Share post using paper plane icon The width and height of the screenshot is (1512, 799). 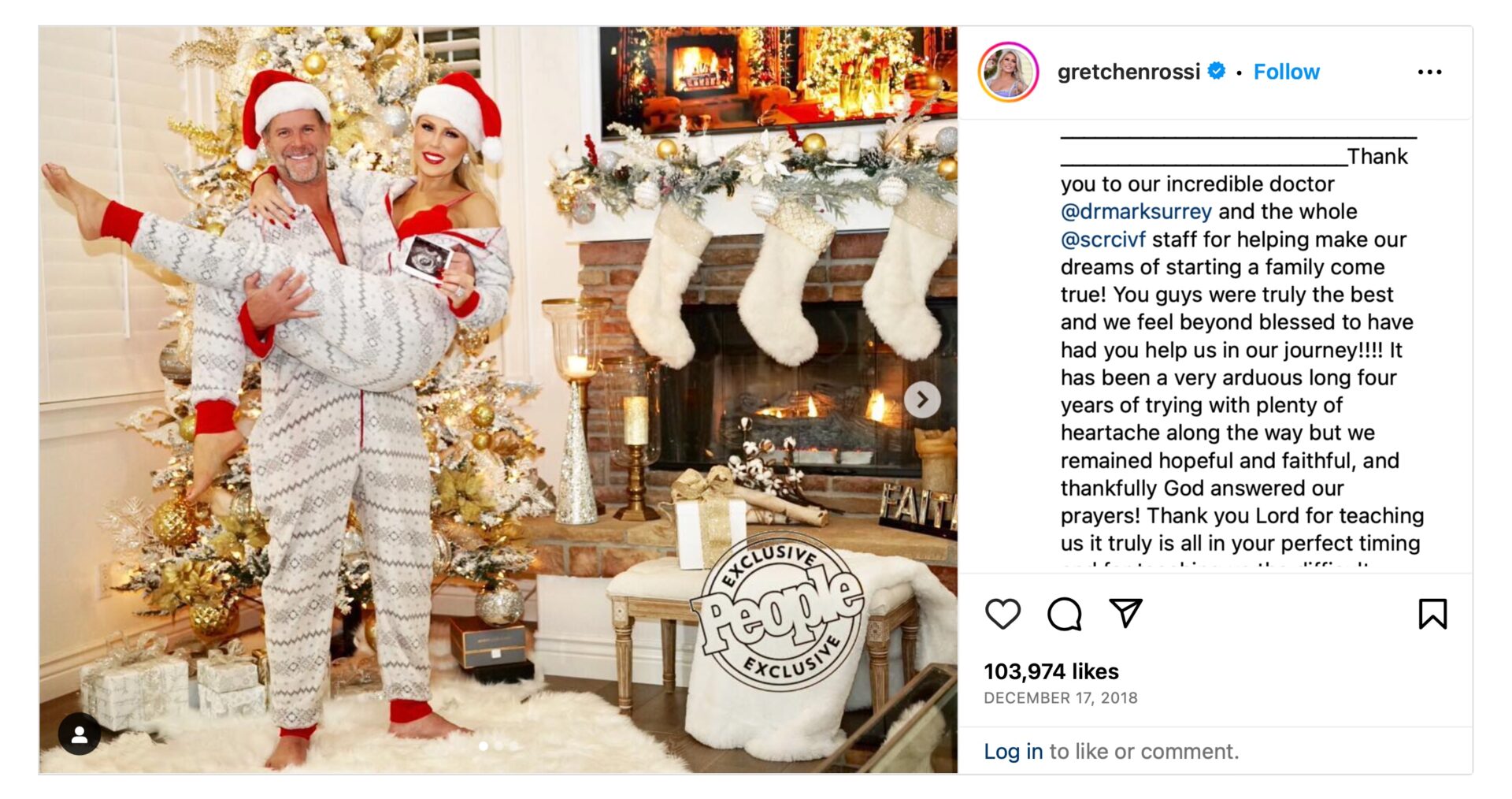click(1125, 612)
